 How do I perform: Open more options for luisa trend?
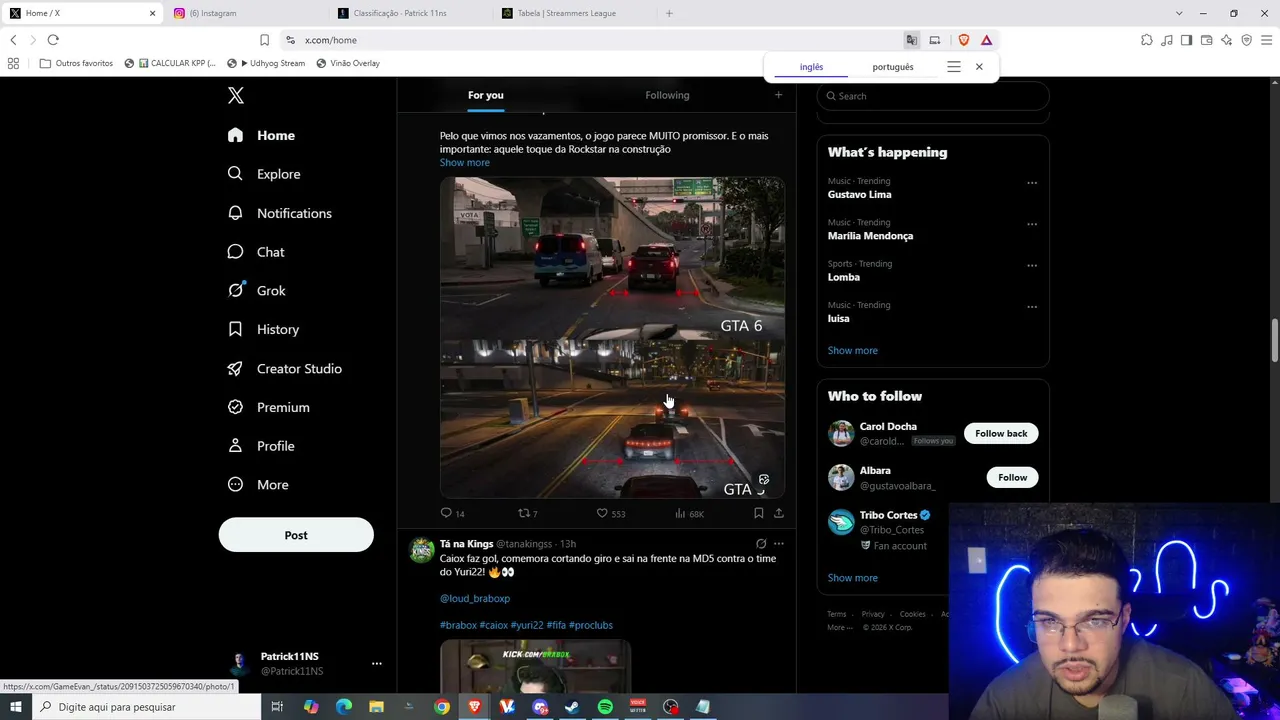pos(1032,307)
